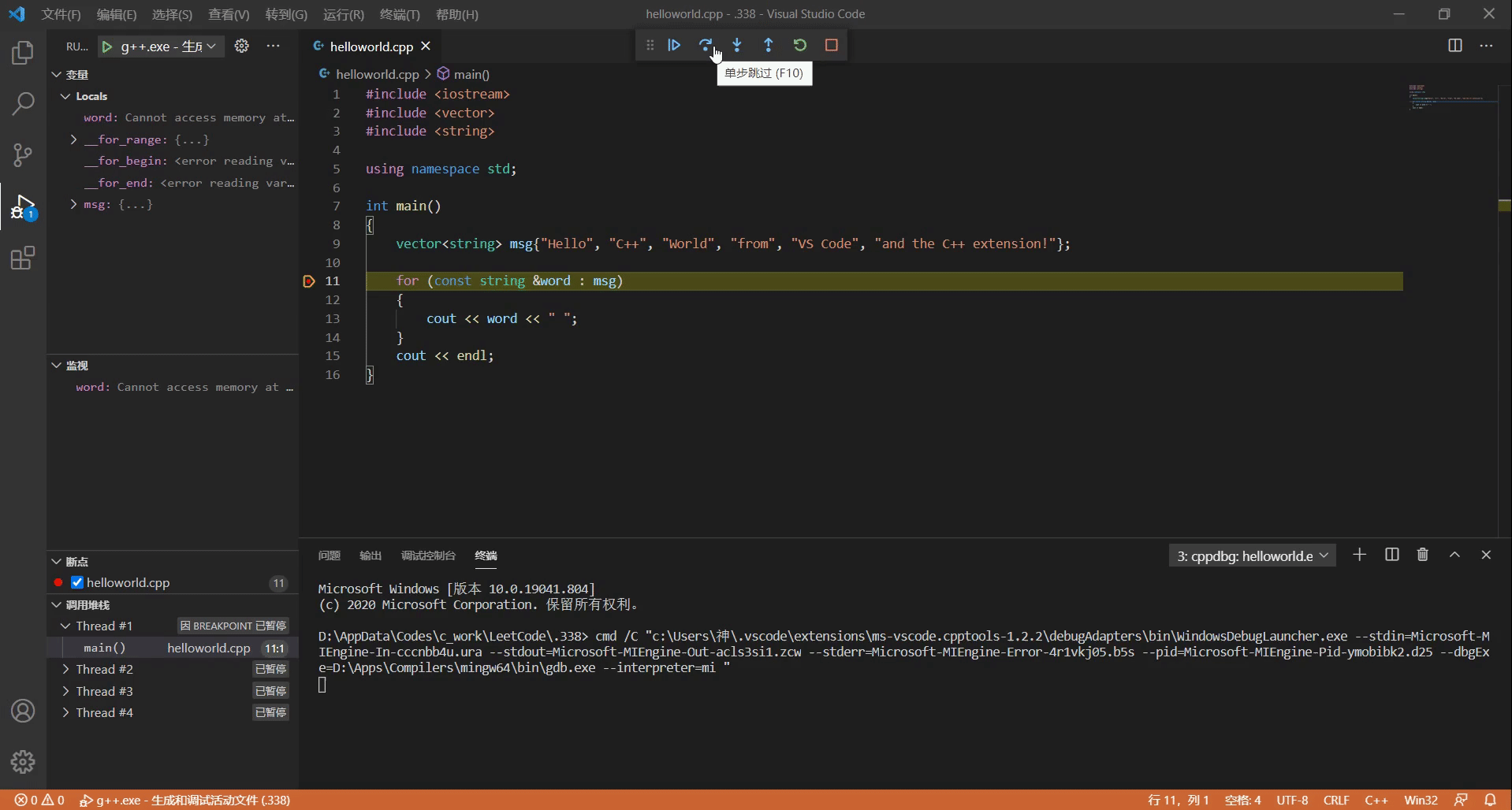Collapse the 监视 section
This screenshot has height=810, width=1512.
[57, 366]
